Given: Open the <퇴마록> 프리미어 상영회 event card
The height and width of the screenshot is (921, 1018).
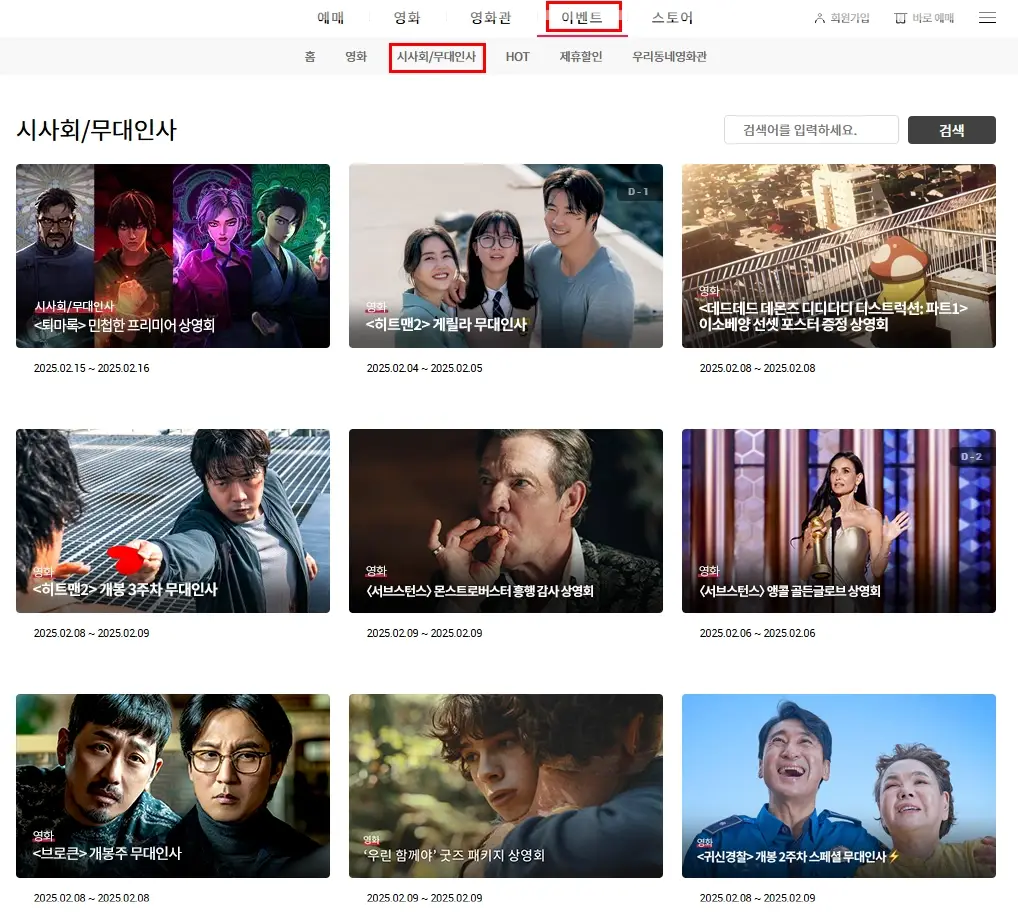Looking at the screenshot, I should [x=173, y=256].
